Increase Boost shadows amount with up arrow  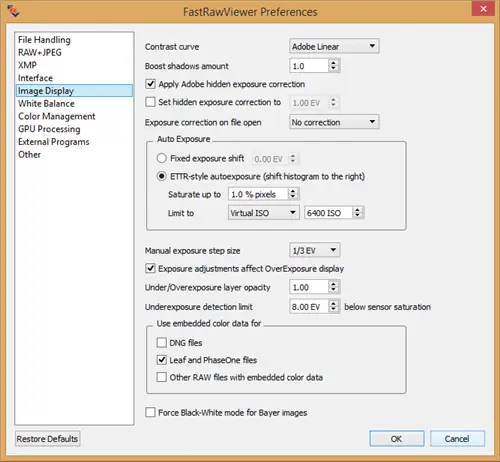pyautogui.click(x=333, y=63)
